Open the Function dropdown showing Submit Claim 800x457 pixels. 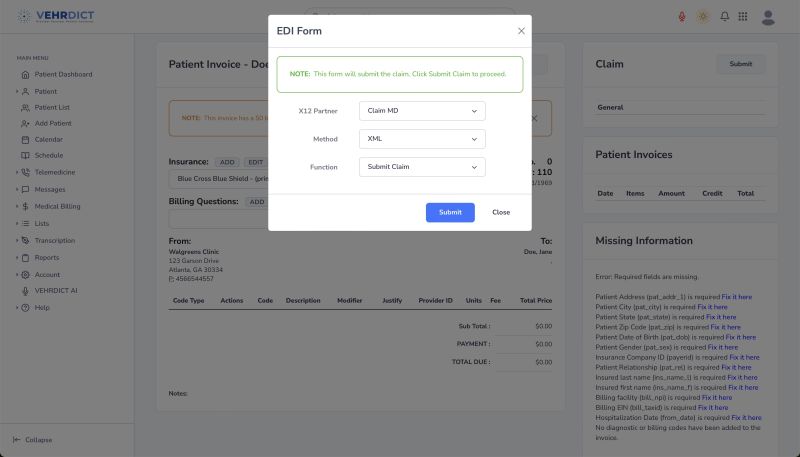coord(421,167)
